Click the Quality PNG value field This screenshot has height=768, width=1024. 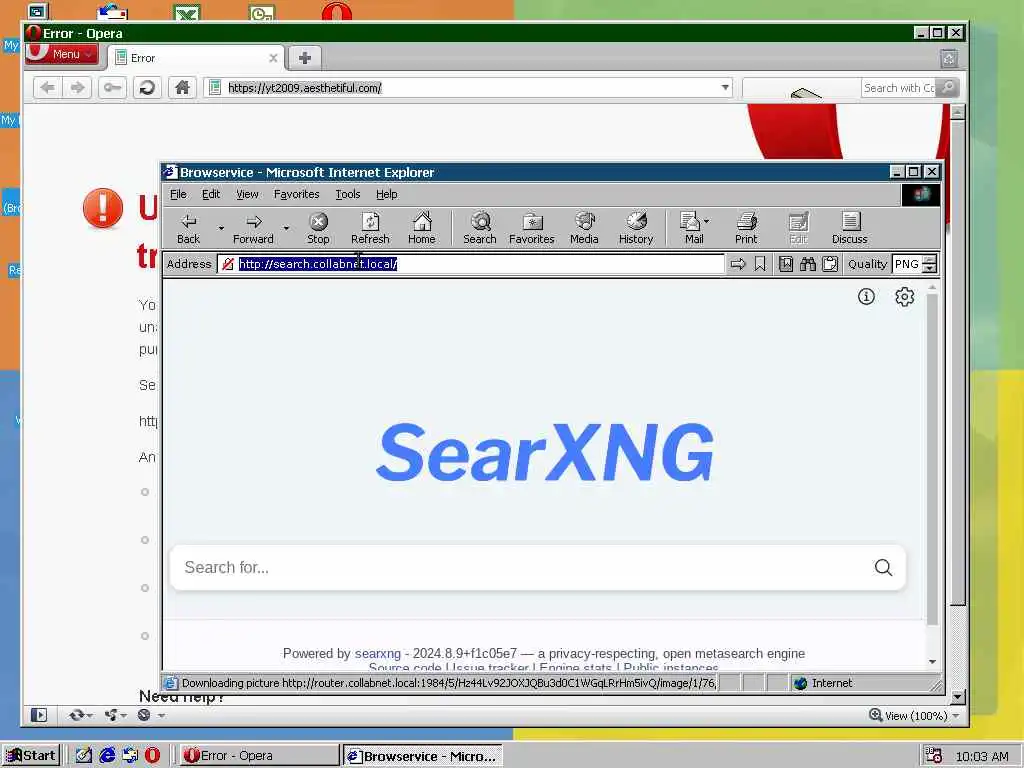(x=907, y=264)
